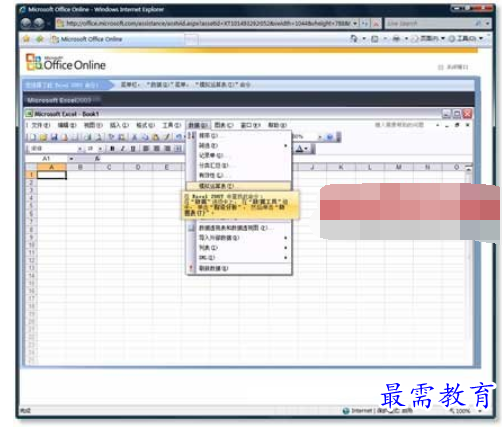
Task: Click the IE Home icon
Action: click(x=354, y=39)
